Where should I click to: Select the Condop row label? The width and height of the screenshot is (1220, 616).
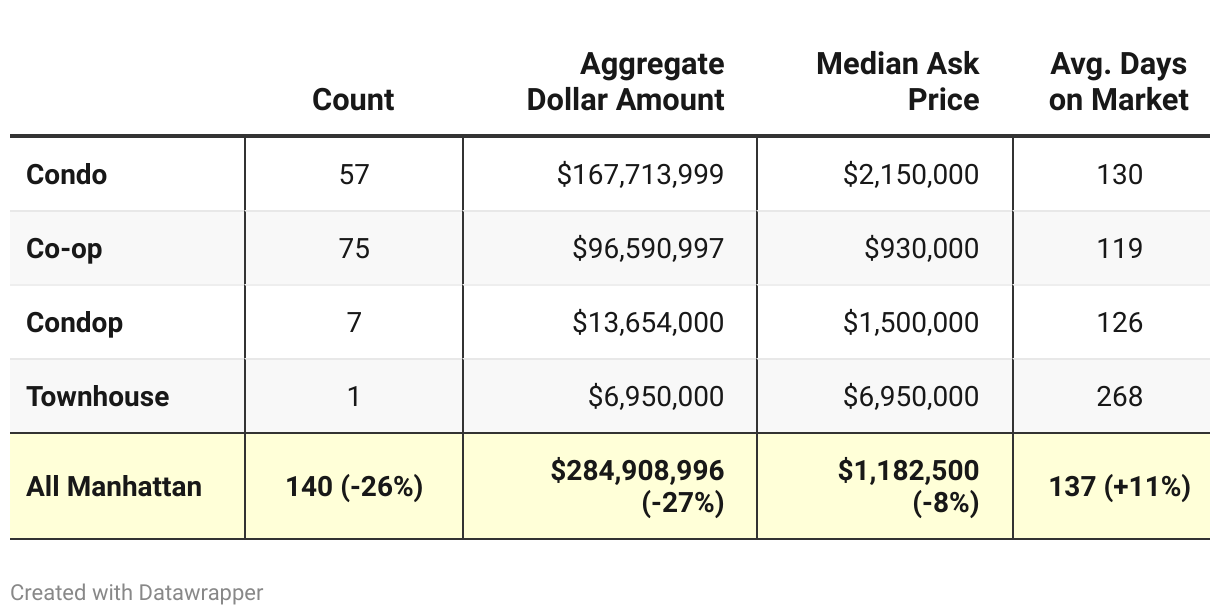click(75, 322)
